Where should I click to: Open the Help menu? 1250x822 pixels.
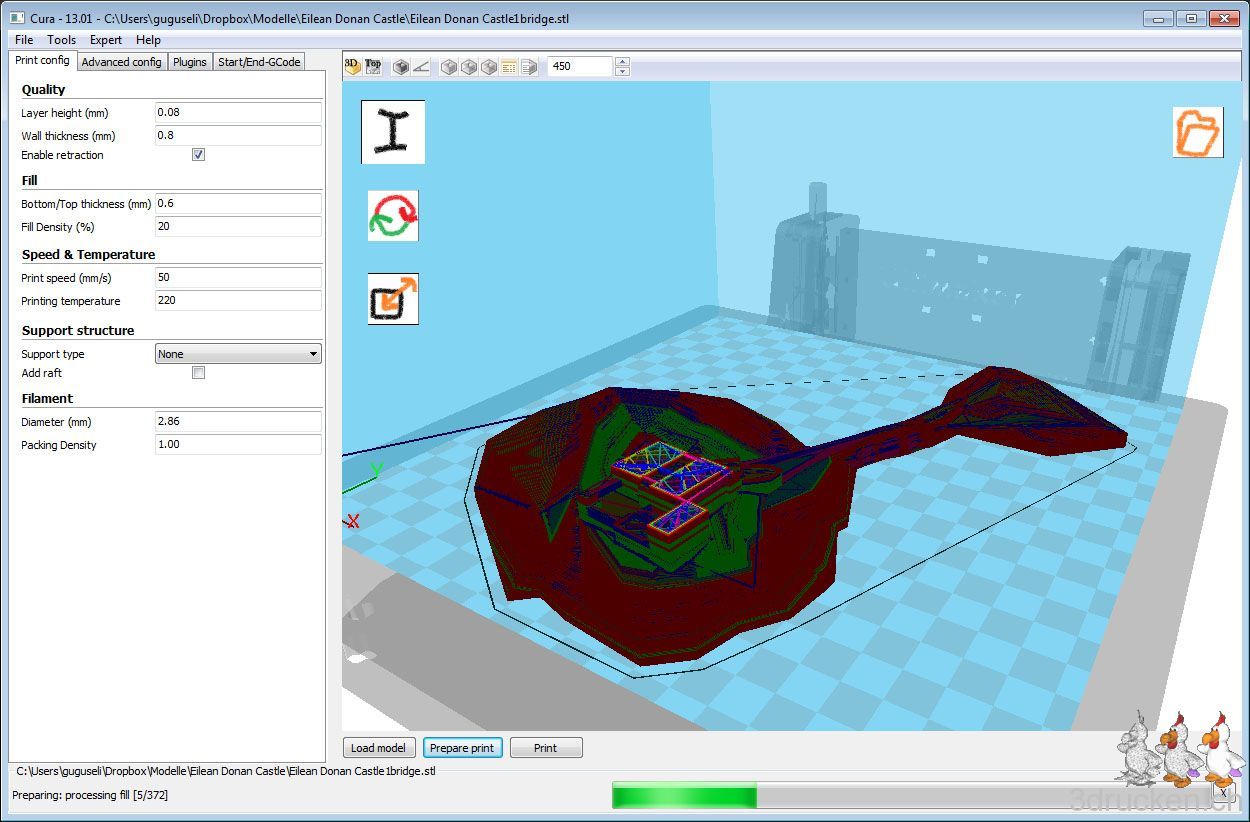(148, 40)
